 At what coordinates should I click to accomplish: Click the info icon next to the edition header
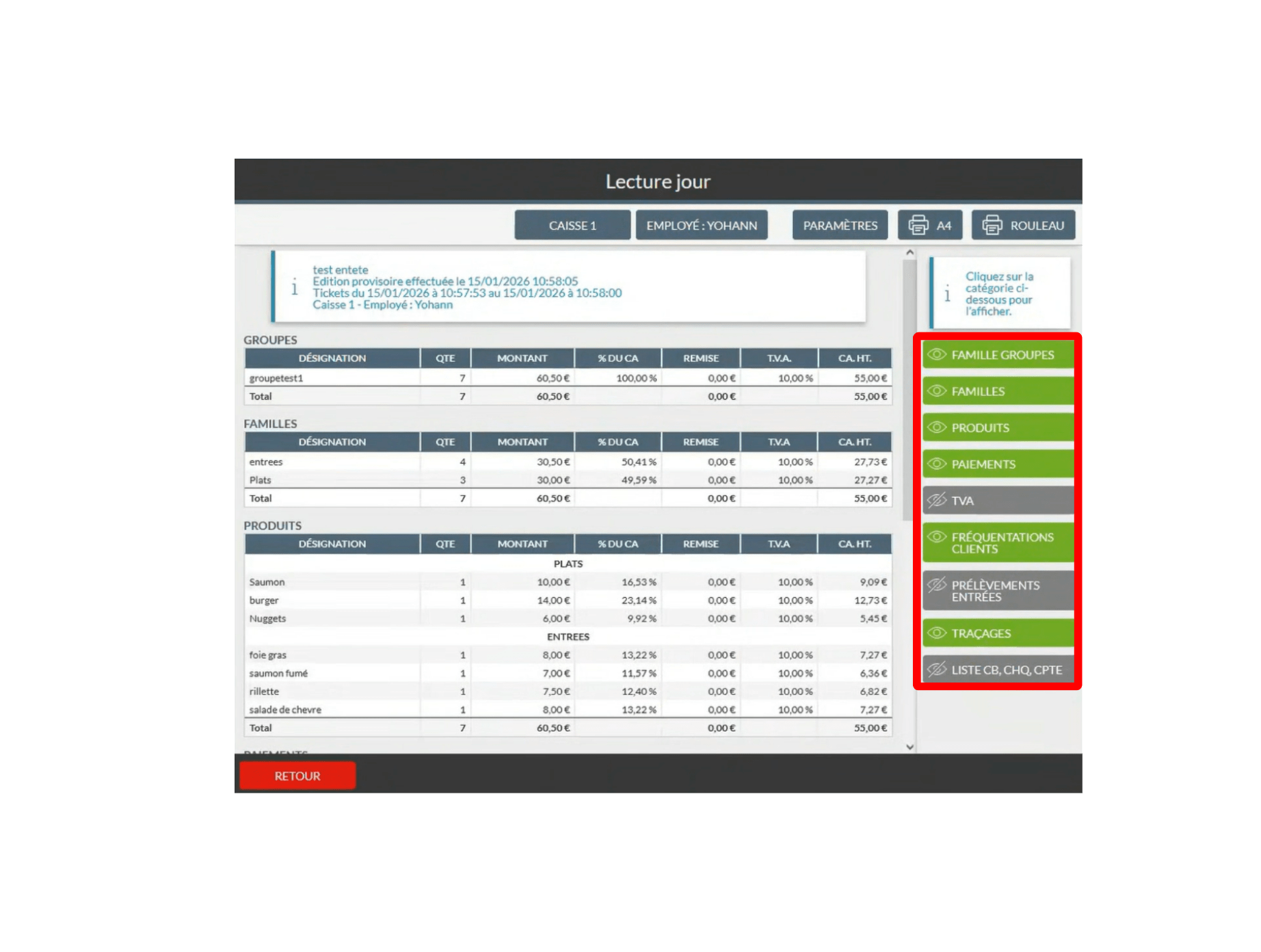coord(293,288)
